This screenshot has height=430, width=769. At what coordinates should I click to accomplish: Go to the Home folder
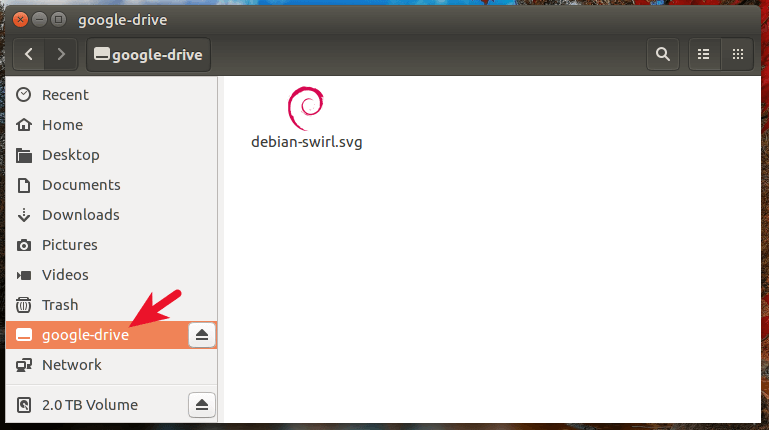[x=62, y=125]
